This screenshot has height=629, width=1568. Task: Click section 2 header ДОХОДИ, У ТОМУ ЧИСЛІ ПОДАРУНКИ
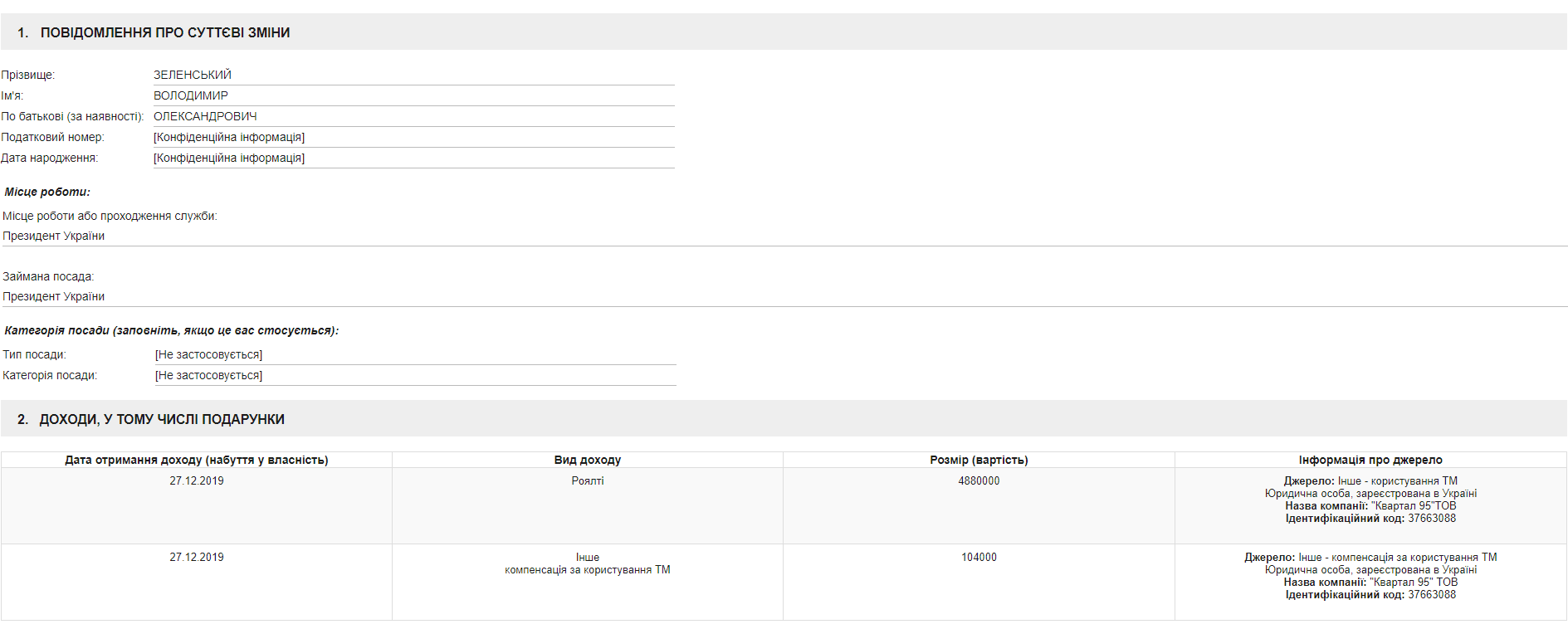pos(162,419)
